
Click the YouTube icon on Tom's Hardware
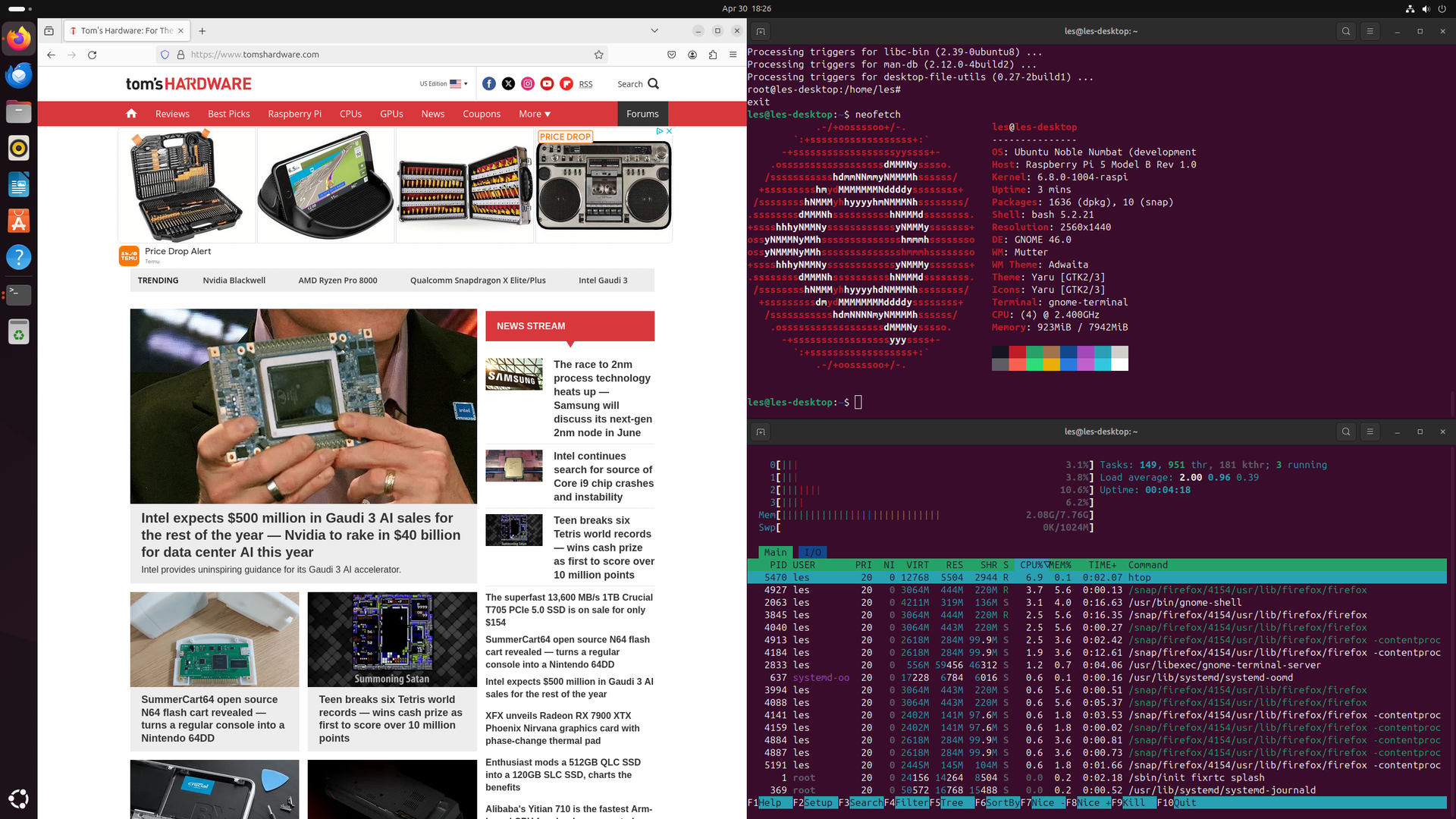point(547,83)
